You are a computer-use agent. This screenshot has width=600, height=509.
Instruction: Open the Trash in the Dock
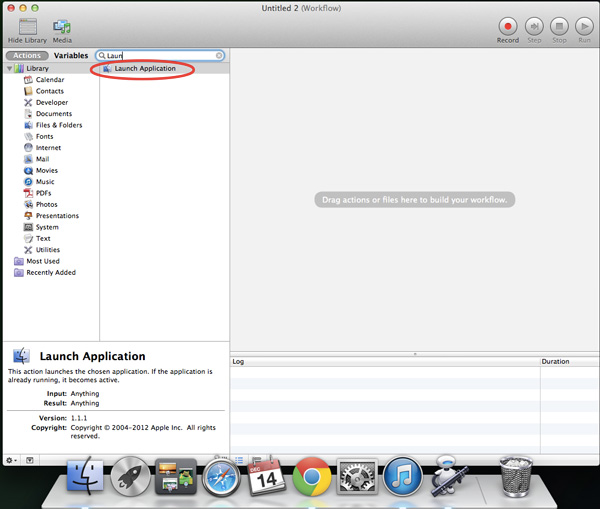[x=516, y=476]
